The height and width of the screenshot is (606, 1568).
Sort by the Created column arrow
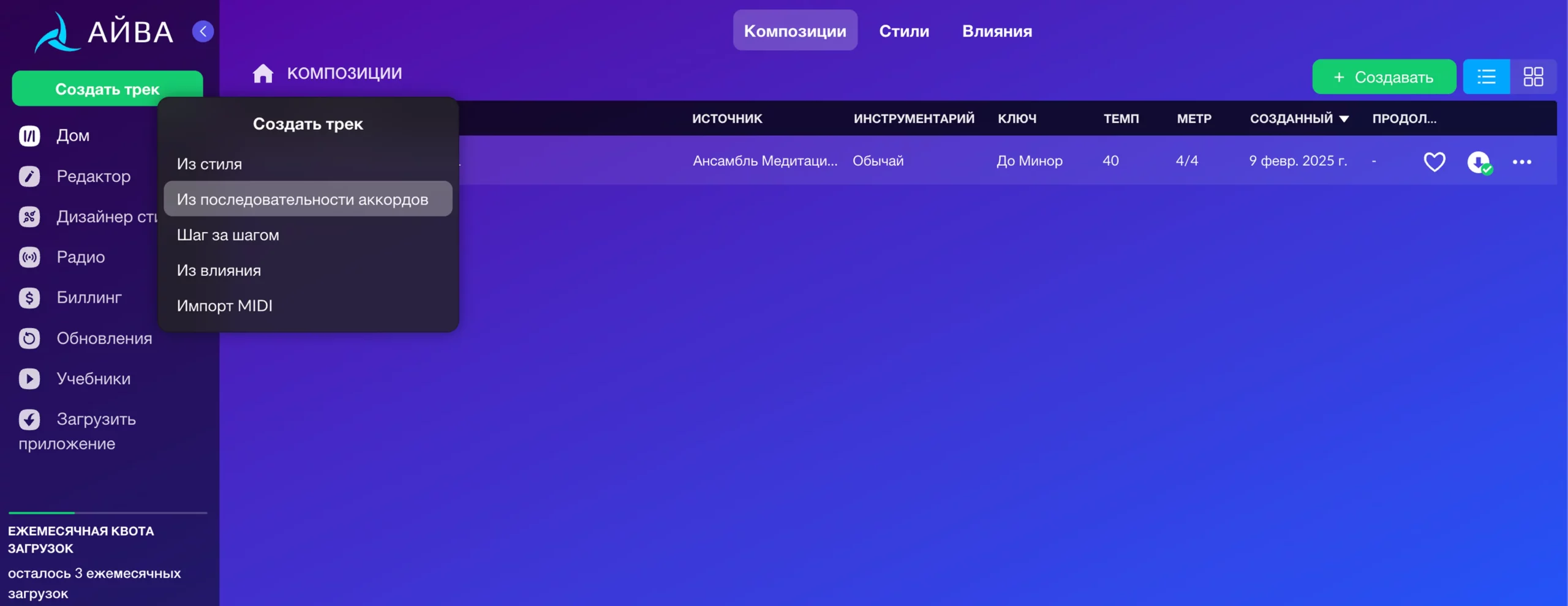pyautogui.click(x=1344, y=119)
